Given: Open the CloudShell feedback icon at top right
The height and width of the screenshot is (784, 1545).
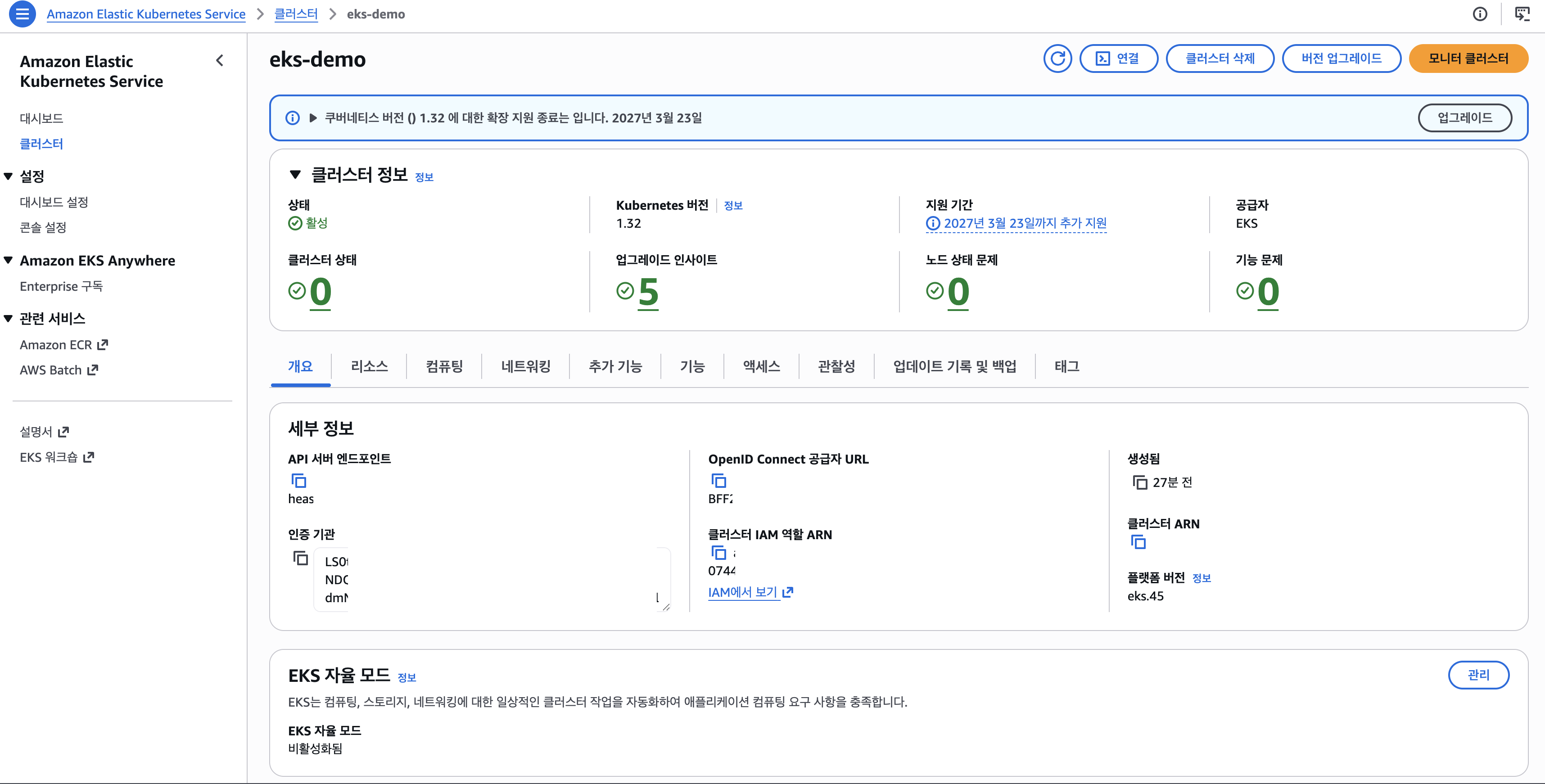Looking at the screenshot, I should [1522, 14].
